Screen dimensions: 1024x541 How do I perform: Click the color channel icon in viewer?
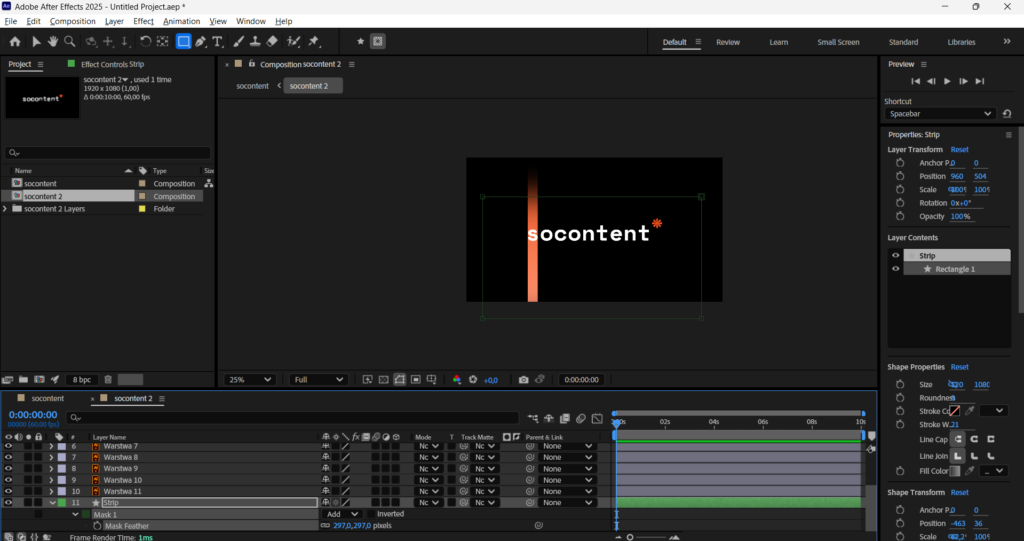pos(456,380)
